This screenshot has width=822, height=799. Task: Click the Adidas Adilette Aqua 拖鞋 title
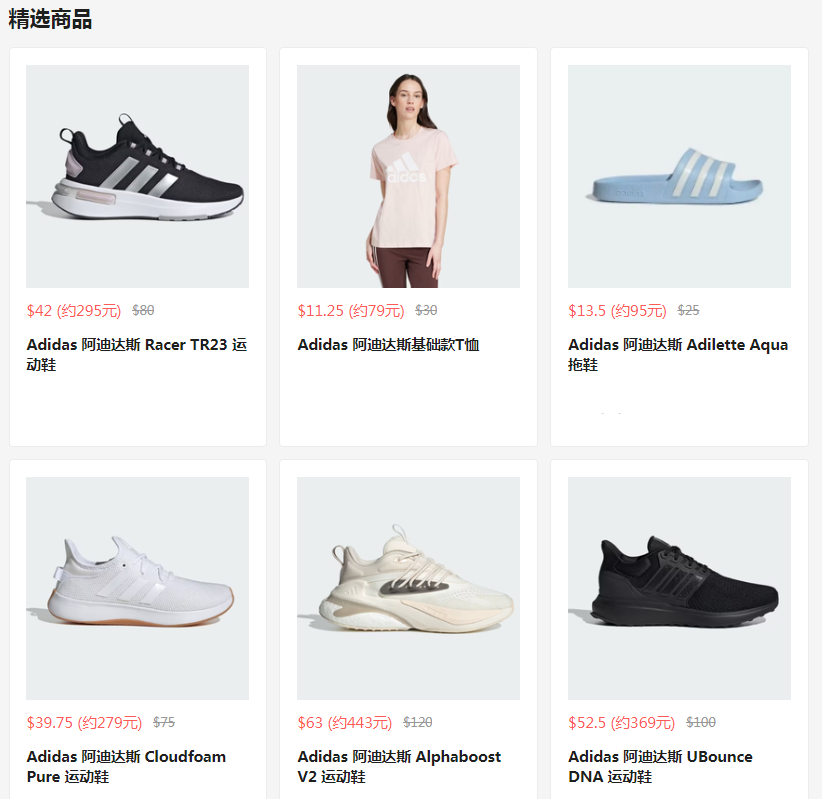678,354
